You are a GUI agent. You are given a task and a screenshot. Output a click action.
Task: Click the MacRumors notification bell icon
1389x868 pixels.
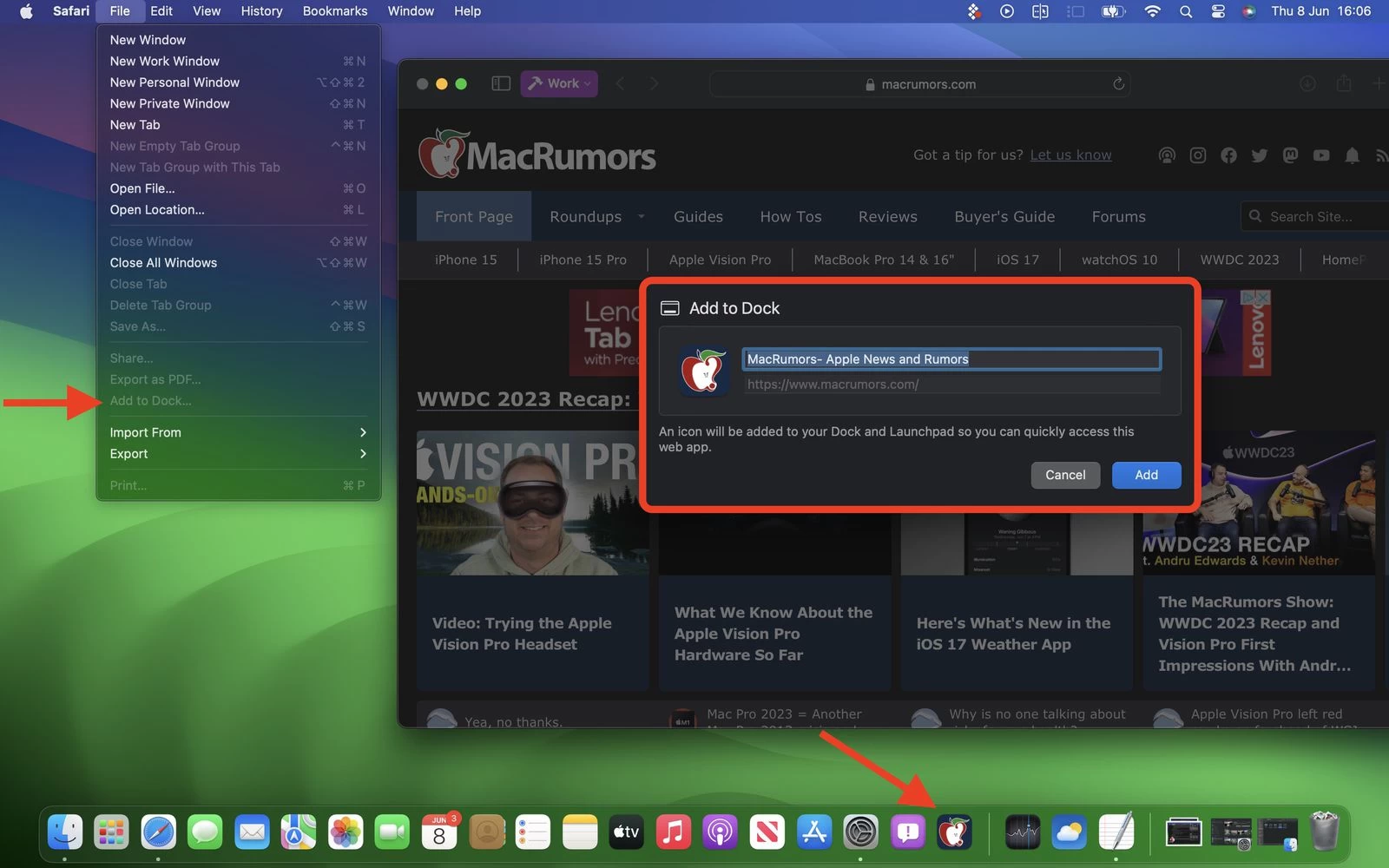(1352, 155)
